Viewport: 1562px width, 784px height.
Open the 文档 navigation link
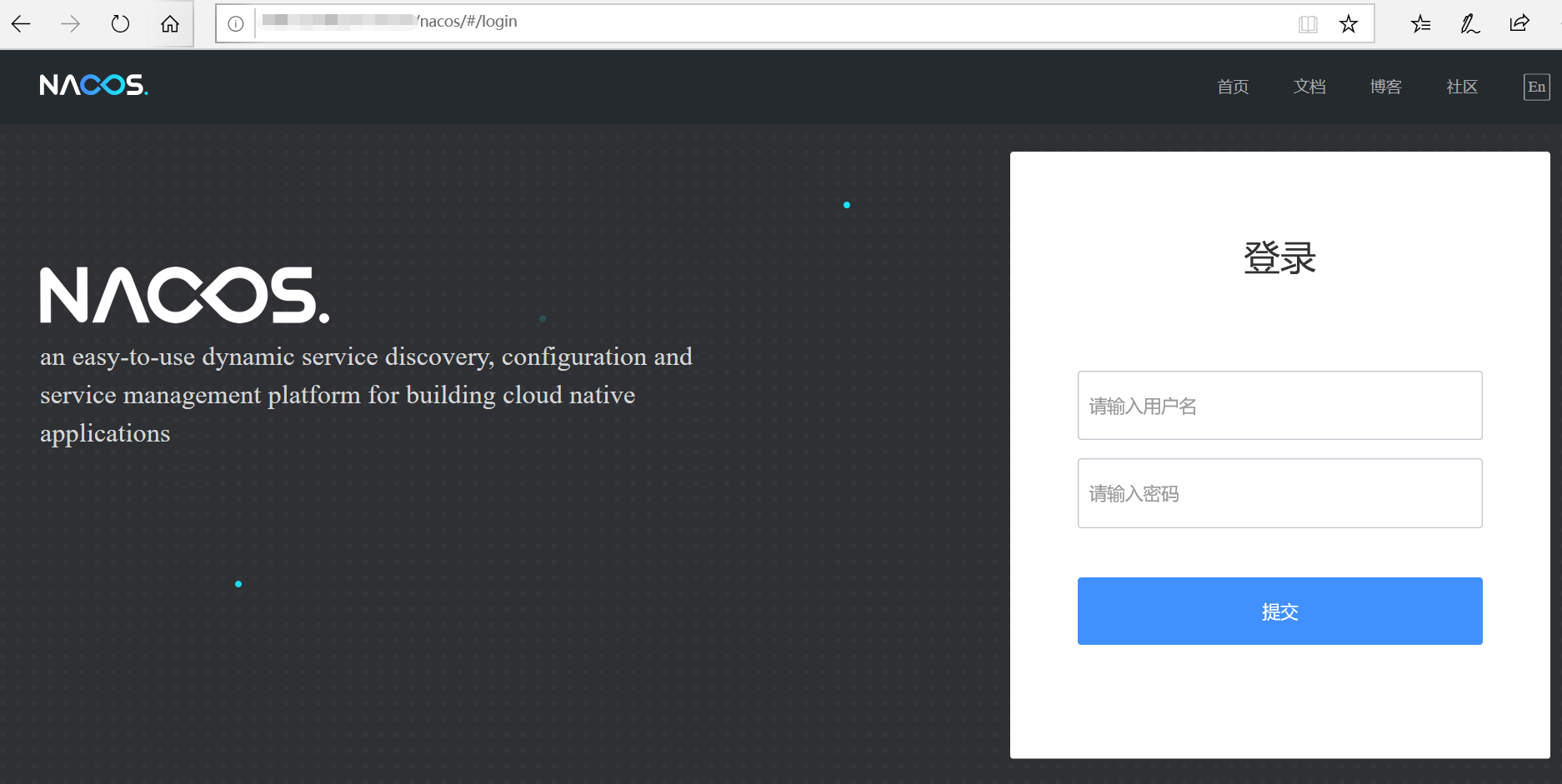click(1309, 87)
